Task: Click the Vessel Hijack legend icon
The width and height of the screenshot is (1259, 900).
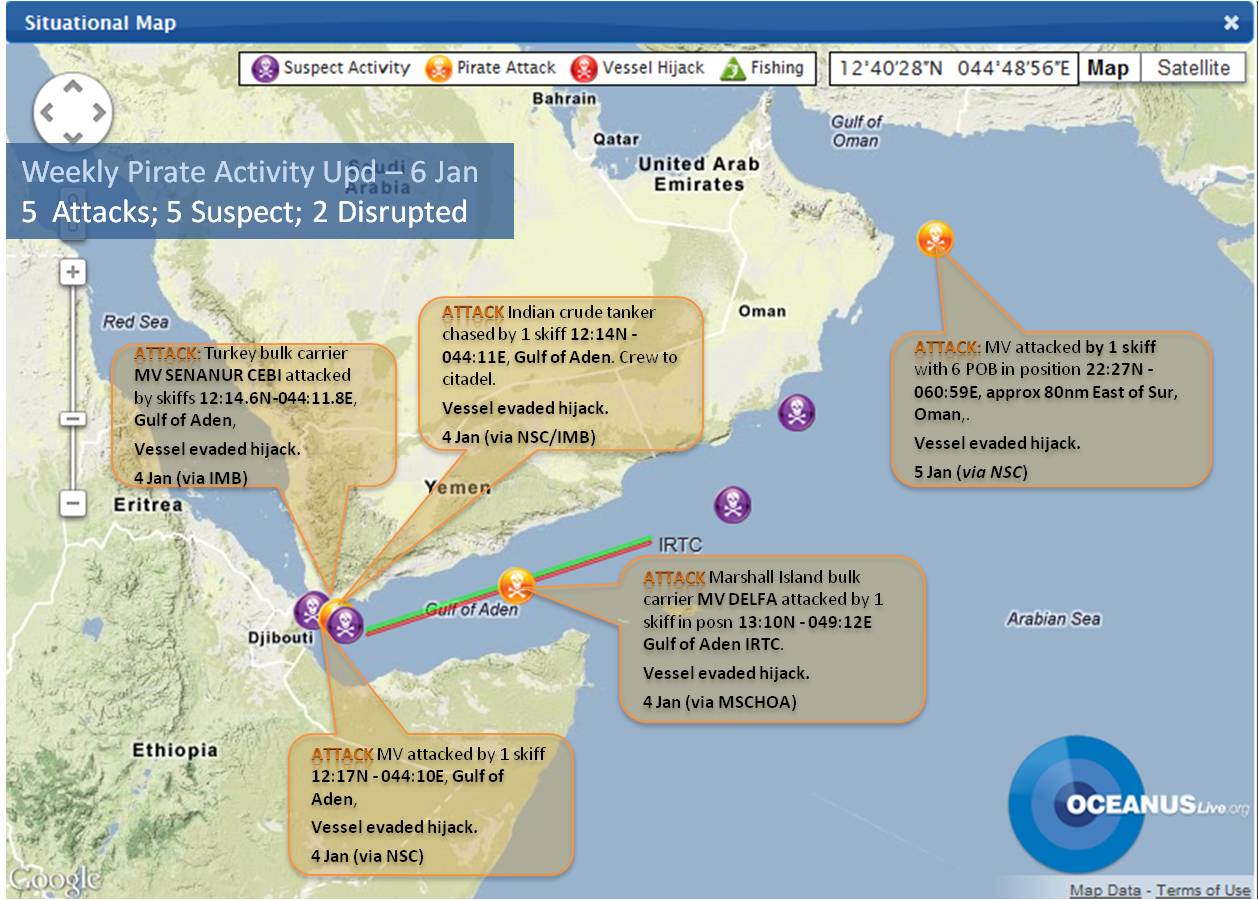Action: pyautogui.click(x=583, y=69)
